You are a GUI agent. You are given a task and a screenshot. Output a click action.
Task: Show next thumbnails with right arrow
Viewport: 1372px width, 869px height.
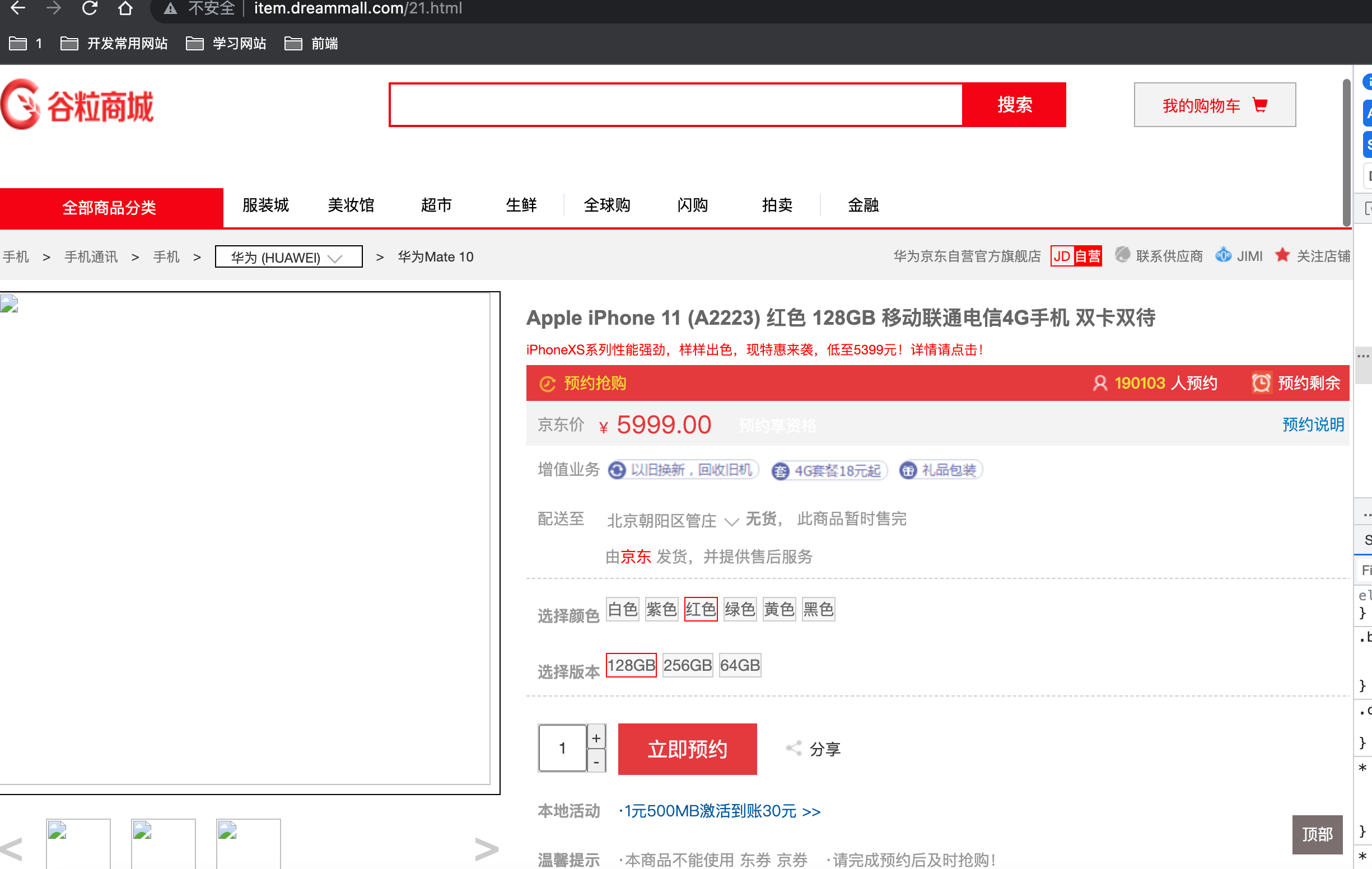pyautogui.click(x=487, y=848)
